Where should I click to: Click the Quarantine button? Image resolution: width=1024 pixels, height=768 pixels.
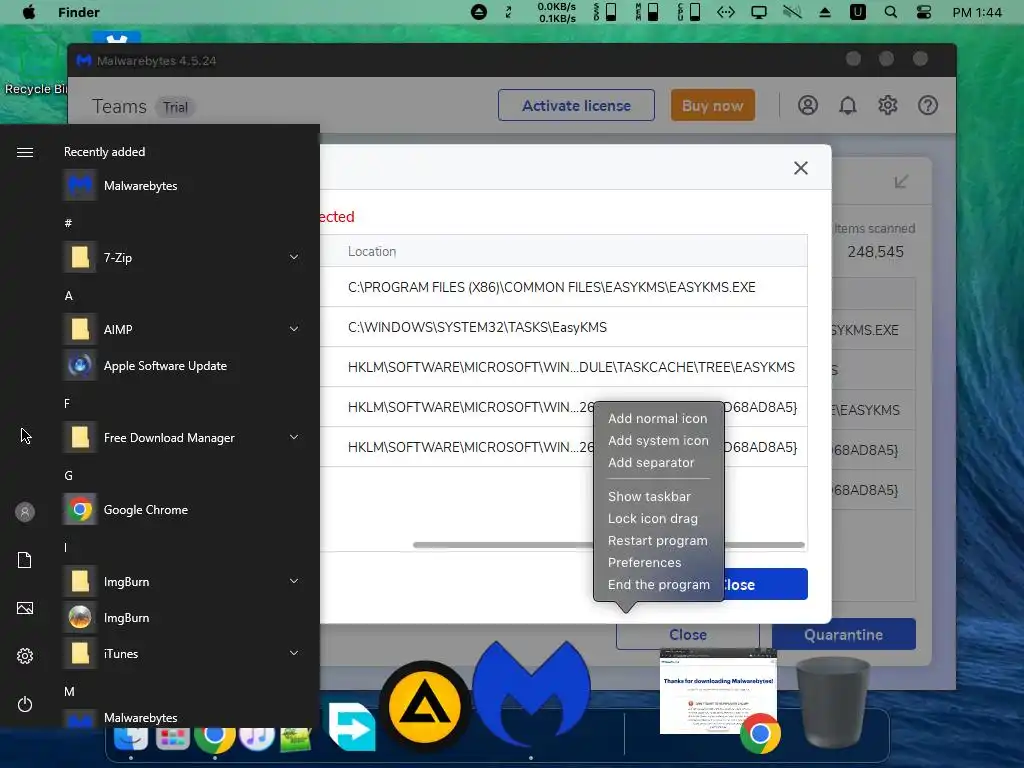point(844,635)
